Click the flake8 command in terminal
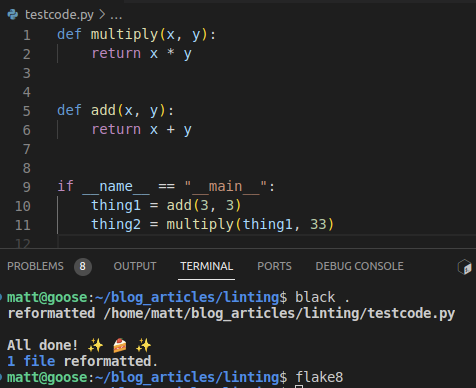This screenshot has width=476, height=388. pos(319,377)
